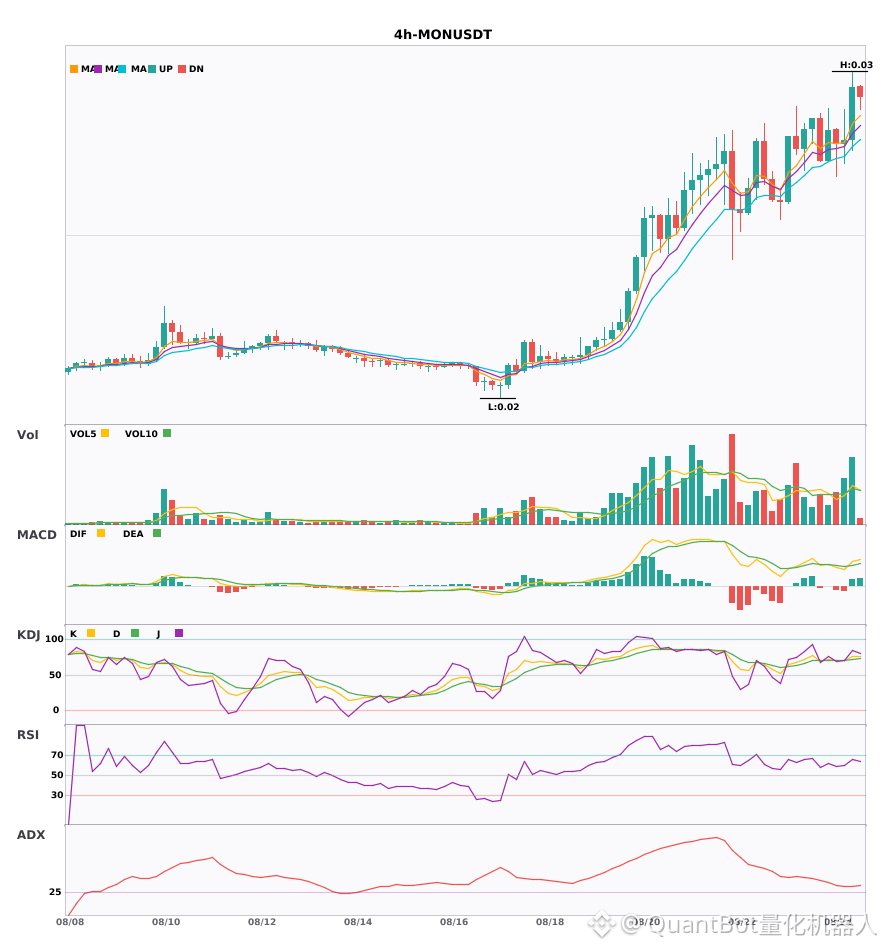
Task: Click the L:0.02 low price marker
Action: click(x=503, y=407)
